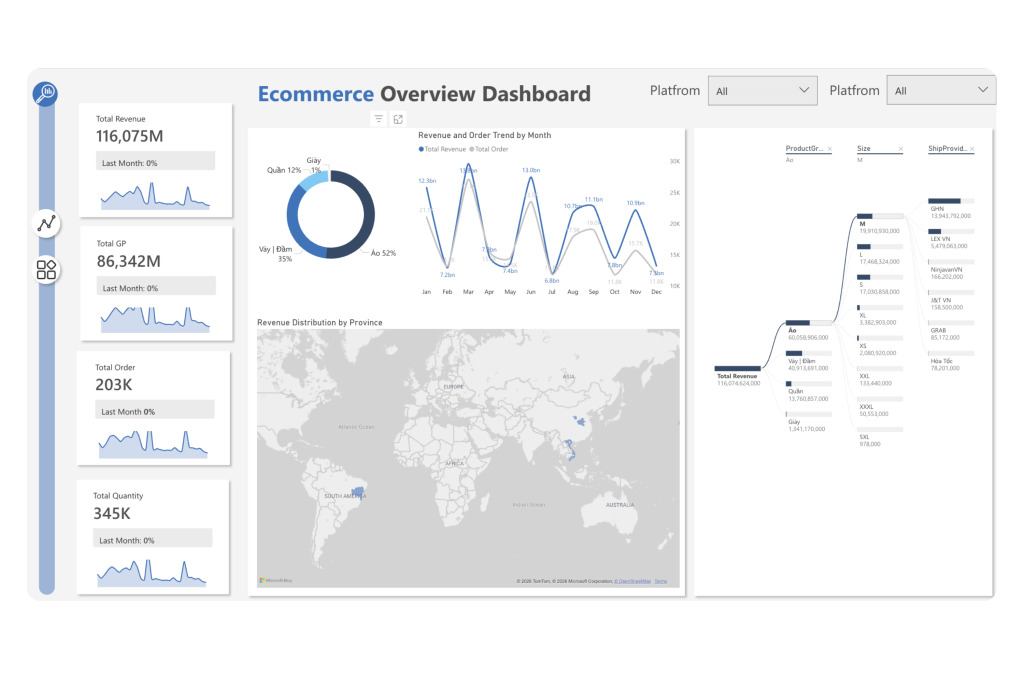This screenshot has height=683, width=1024.
Task: Click the filter icon above donut chart
Action: click(x=379, y=119)
